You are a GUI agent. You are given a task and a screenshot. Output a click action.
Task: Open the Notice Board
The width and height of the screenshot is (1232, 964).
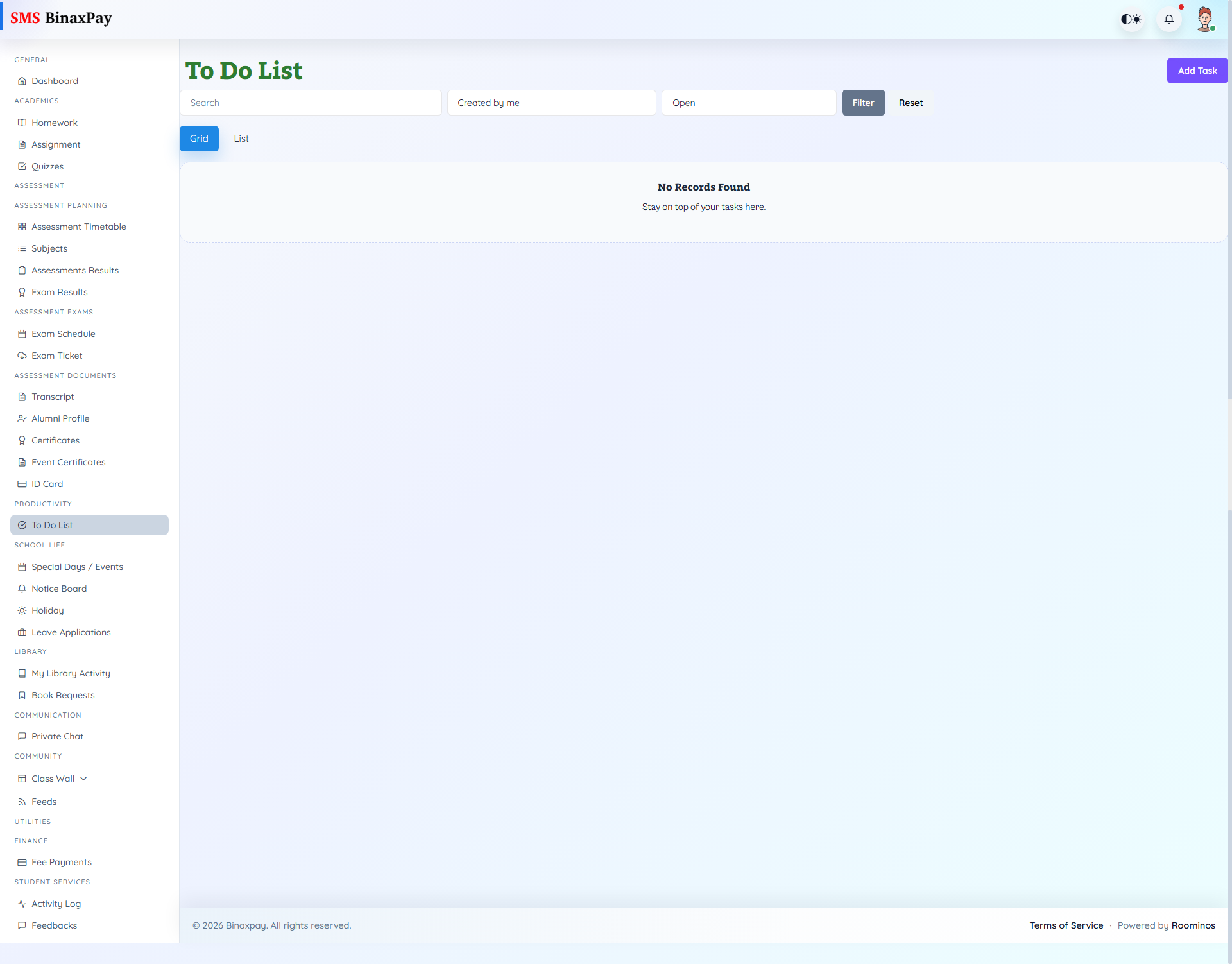tap(58, 589)
